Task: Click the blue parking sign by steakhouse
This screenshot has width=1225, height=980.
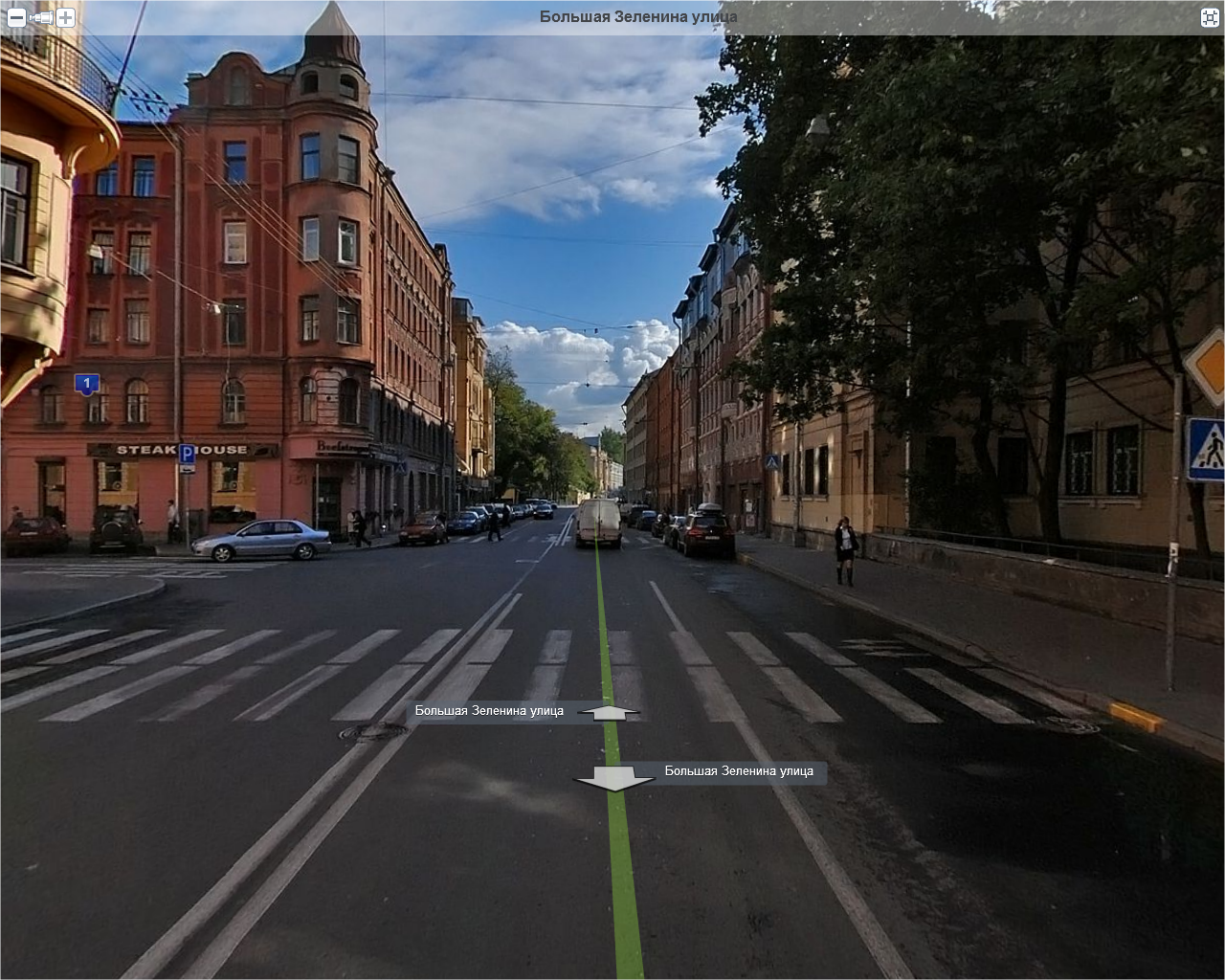Action: (x=188, y=455)
